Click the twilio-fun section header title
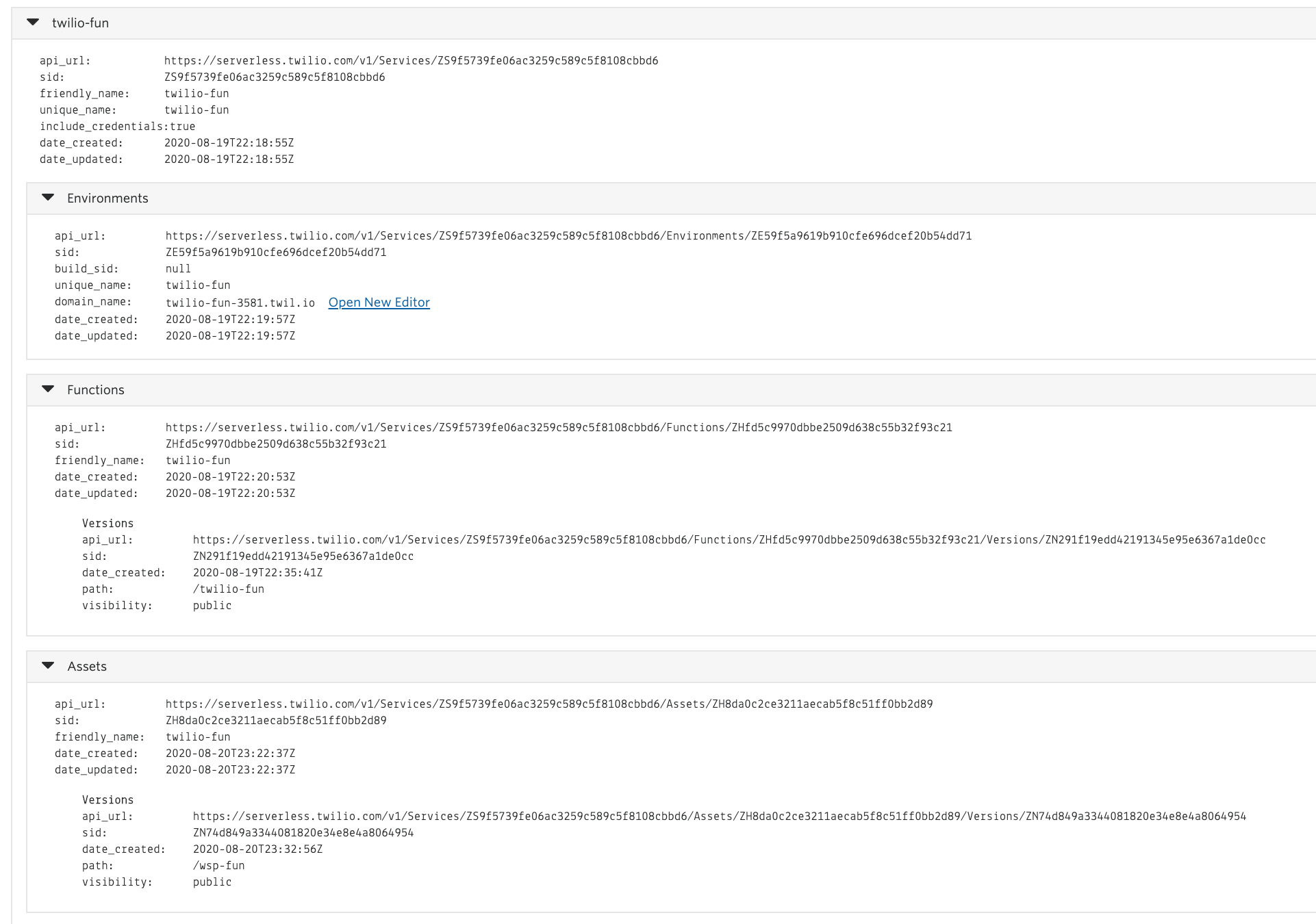The image size is (1316, 924). tap(80, 23)
